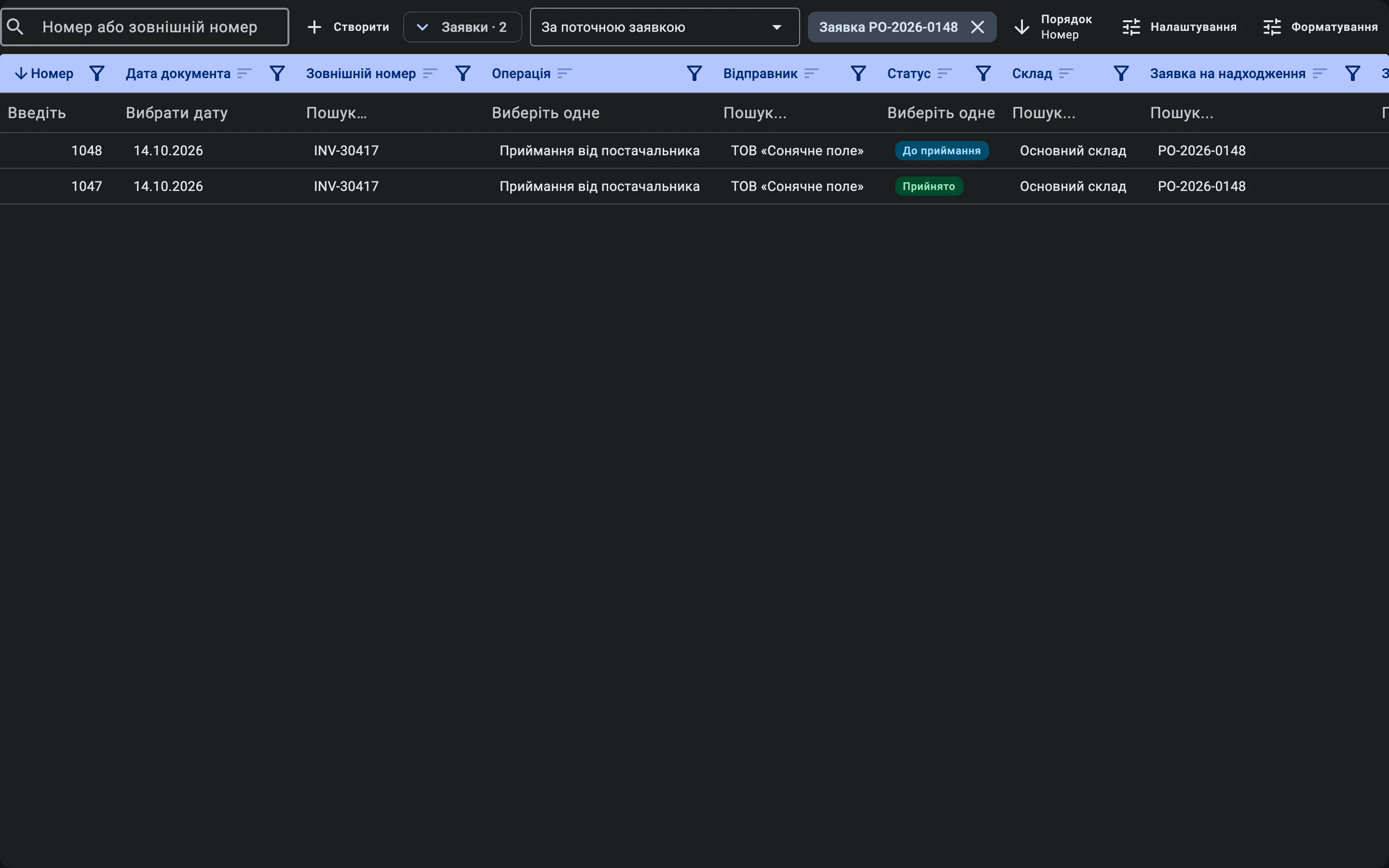The height and width of the screenshot is (868, 1389).
Task: Click sort icon beside 'Операція' header
Action: [565, 73]
